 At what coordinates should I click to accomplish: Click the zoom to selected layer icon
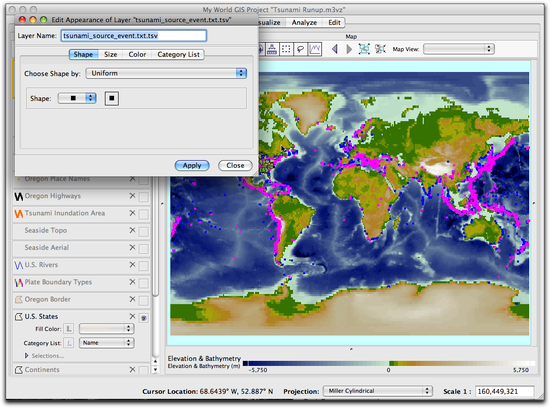pos(380,49)
